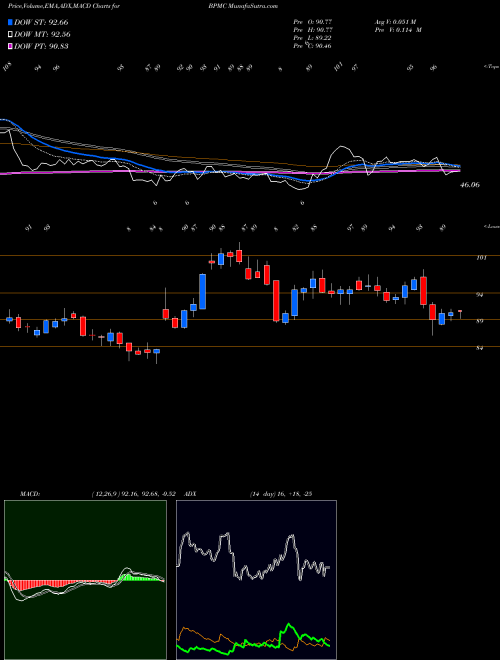Click the blue DOW ST legend swatch
This screenshot has height=660, width=500.
pos(11,22)
